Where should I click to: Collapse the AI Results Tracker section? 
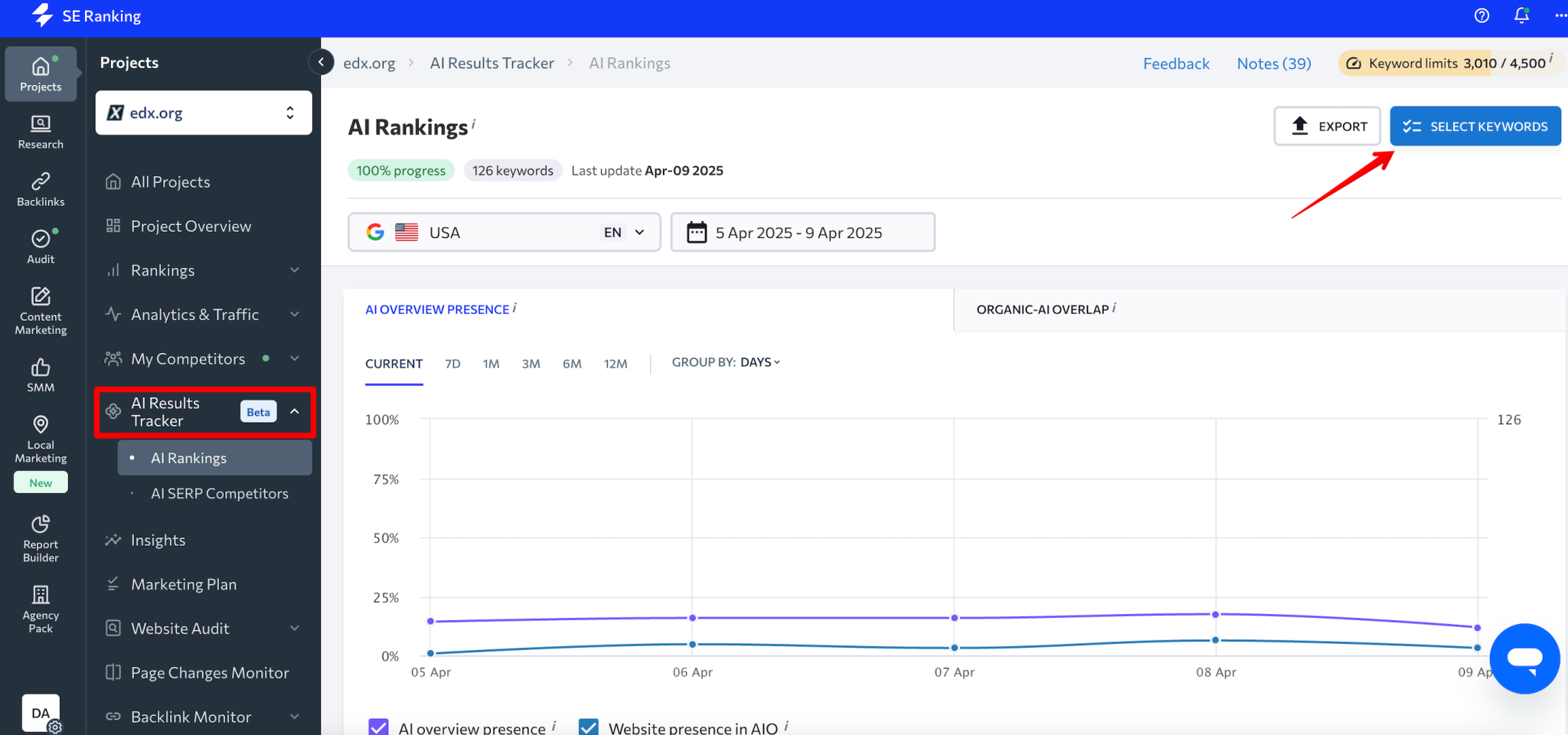click(295, 411)
